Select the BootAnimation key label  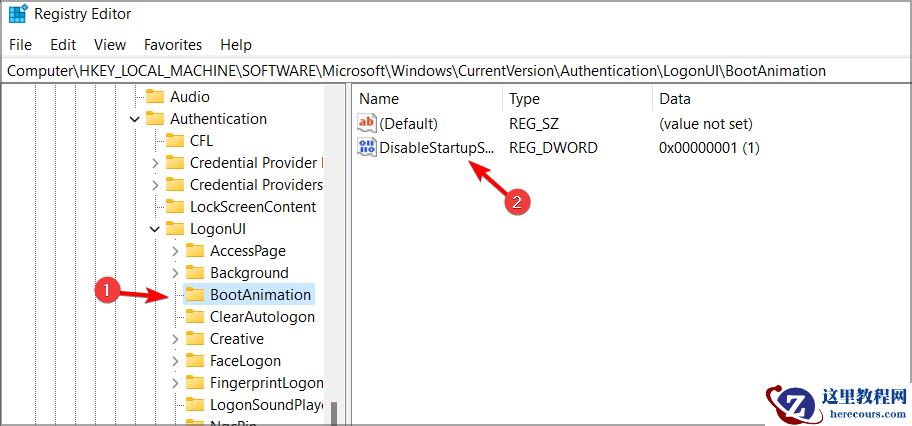tap(261, 295)
